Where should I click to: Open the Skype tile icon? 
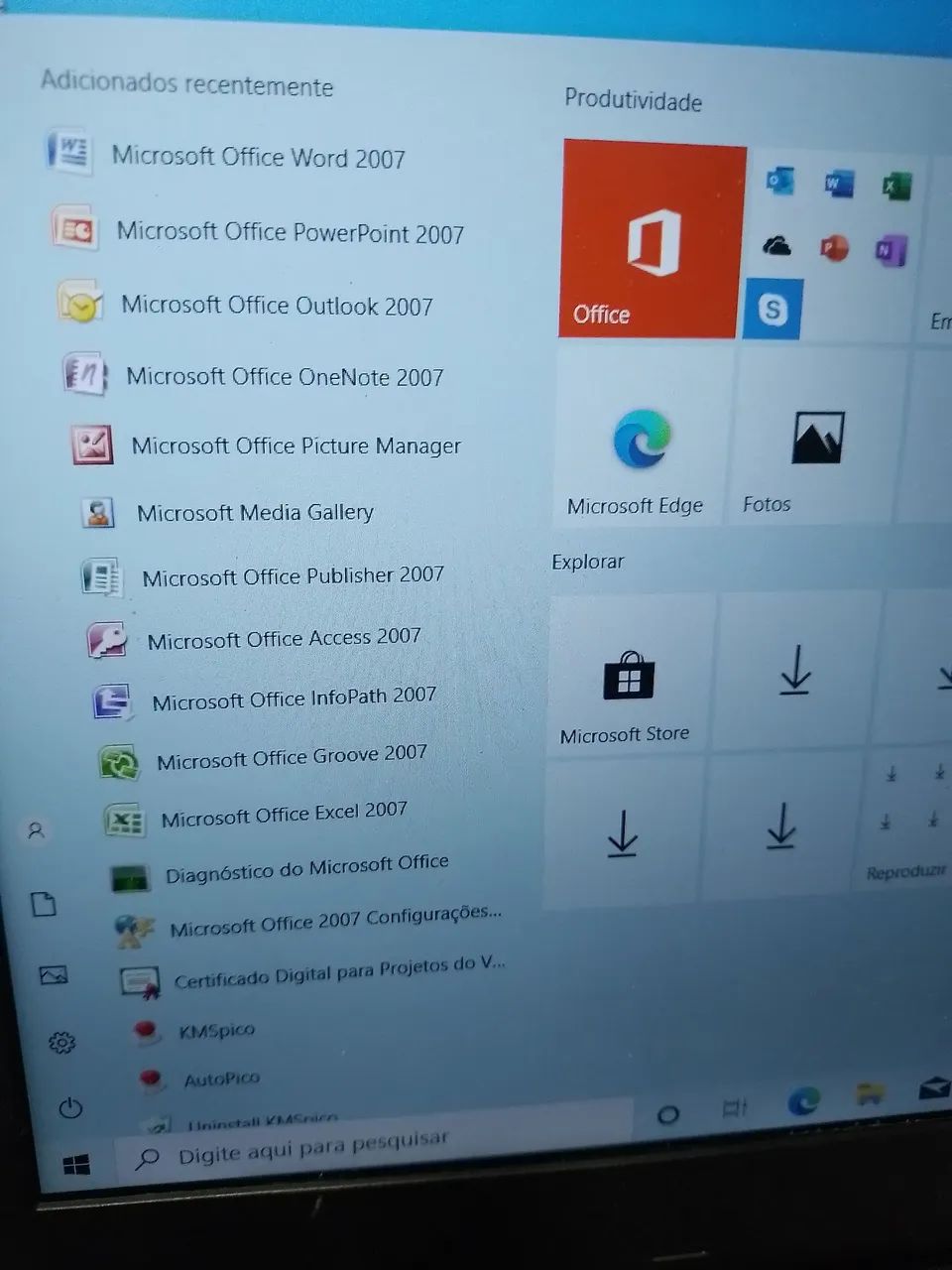pyautogui.click(x=772, y=309)
